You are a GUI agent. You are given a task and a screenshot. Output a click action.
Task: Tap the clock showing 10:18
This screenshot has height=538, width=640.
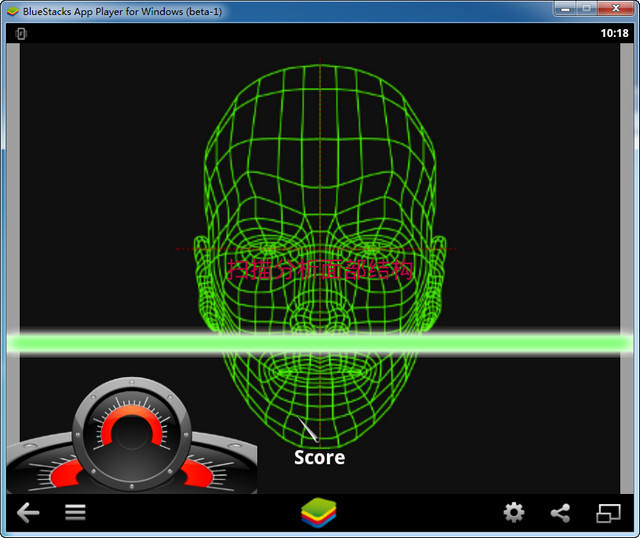(614, 33)
